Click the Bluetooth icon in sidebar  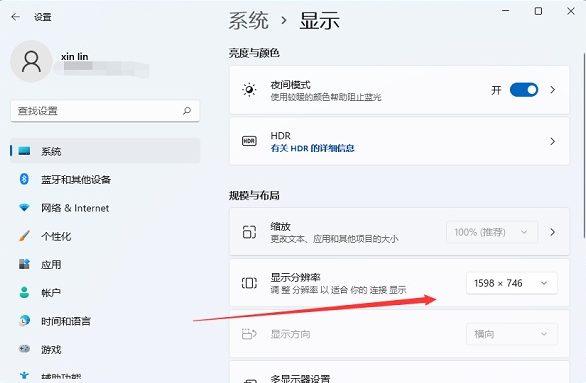24,179
